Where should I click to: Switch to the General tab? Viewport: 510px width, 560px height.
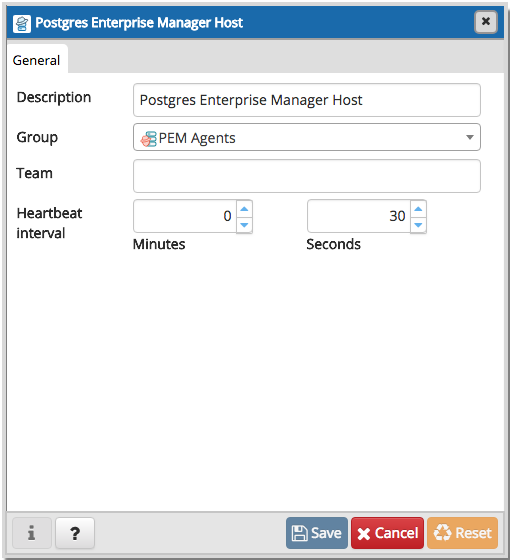click(x=37, y=60)
